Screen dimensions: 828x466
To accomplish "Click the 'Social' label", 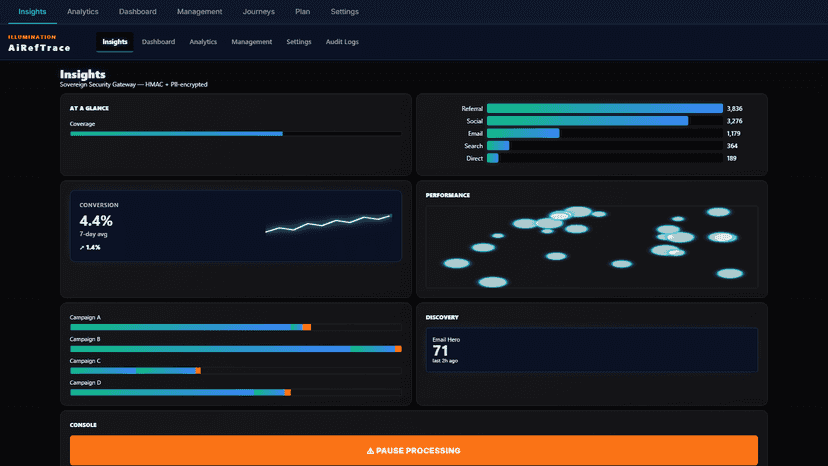I will [475, 121].
